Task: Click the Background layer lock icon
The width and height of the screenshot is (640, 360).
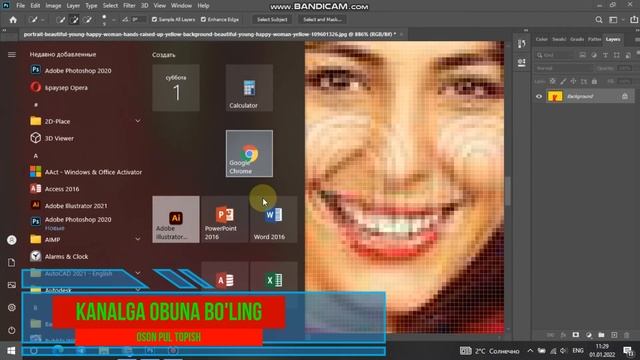Action: click(625, 96)
